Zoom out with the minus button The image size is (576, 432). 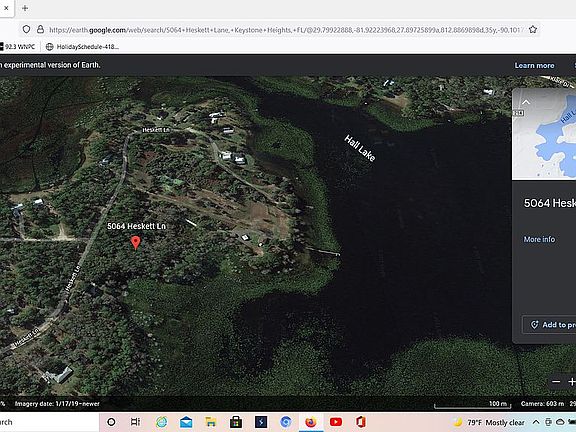click(556, 382)
